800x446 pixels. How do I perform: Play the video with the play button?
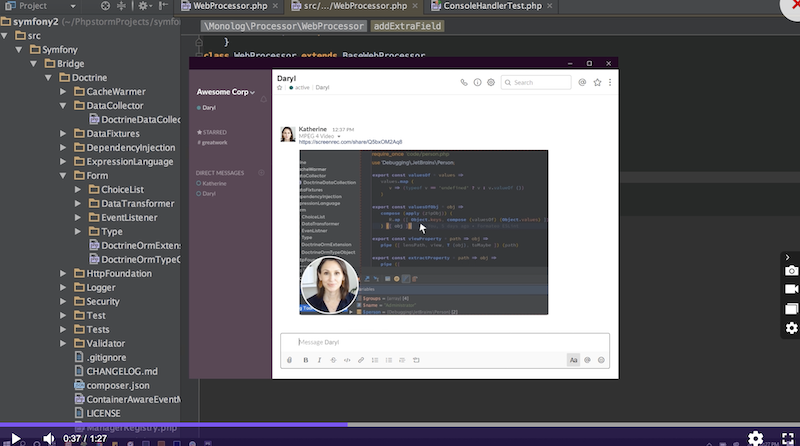pyautogui.click(x=15, y=438)
